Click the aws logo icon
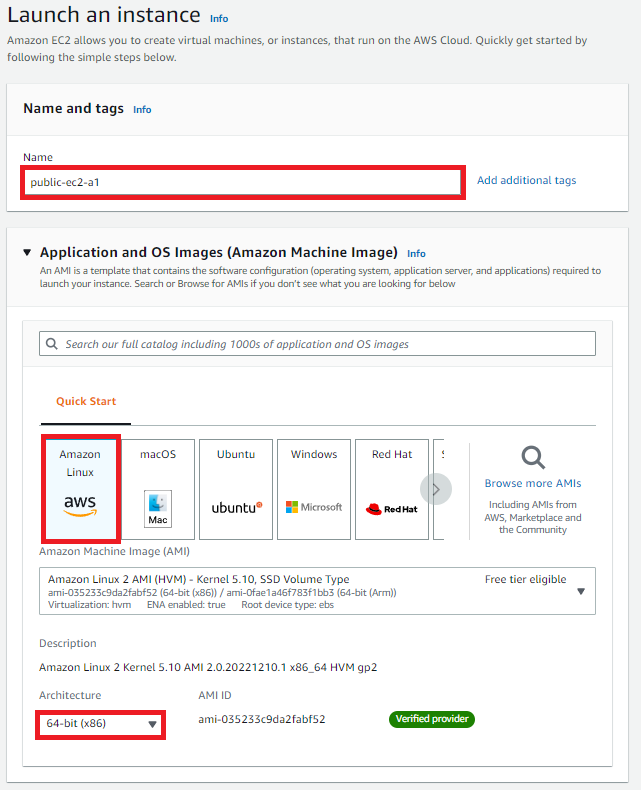 [x=80, y=505]
